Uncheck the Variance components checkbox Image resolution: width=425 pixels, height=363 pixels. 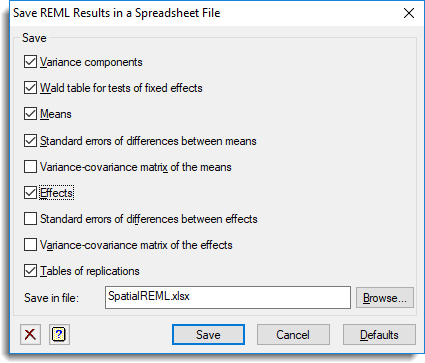pyautogui.click(x=30, y=62)
